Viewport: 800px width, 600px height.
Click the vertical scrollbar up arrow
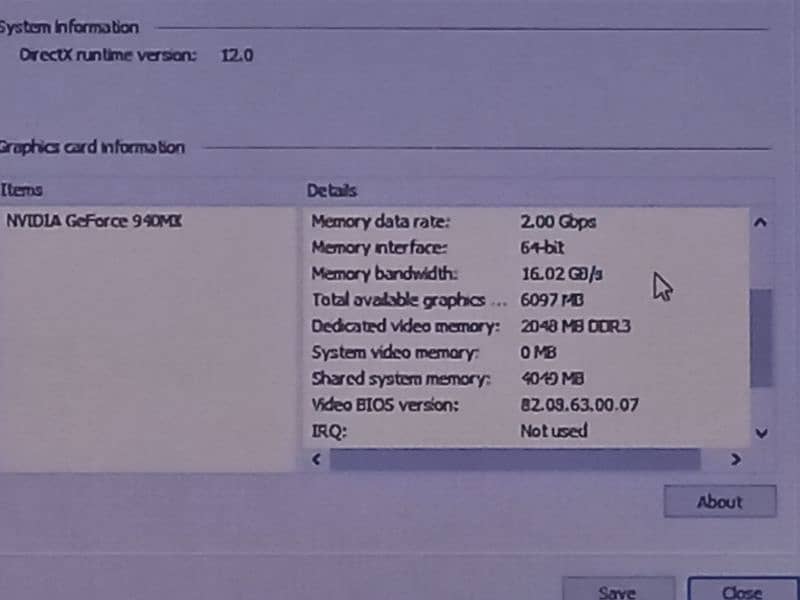[760, 223]
